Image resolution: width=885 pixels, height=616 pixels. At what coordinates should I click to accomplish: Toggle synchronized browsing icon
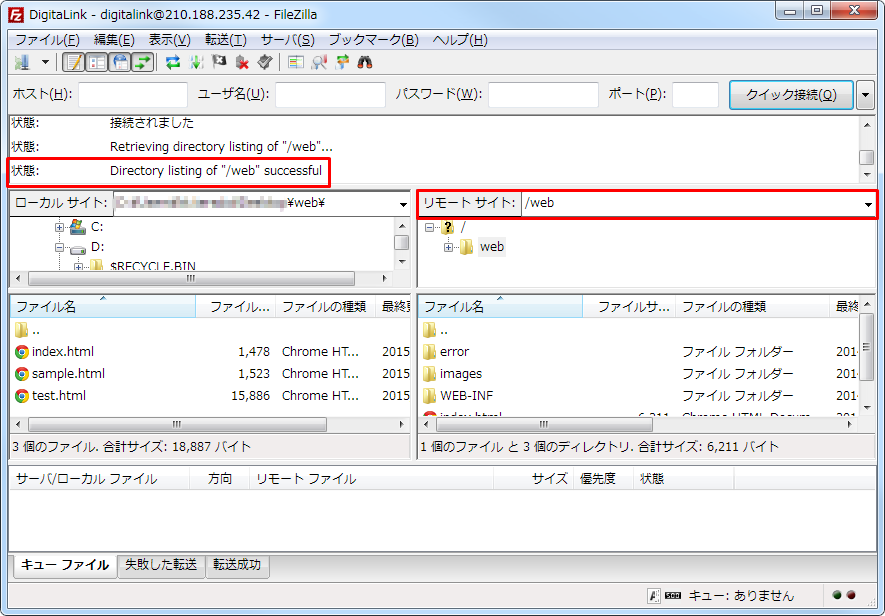(342, 62)
